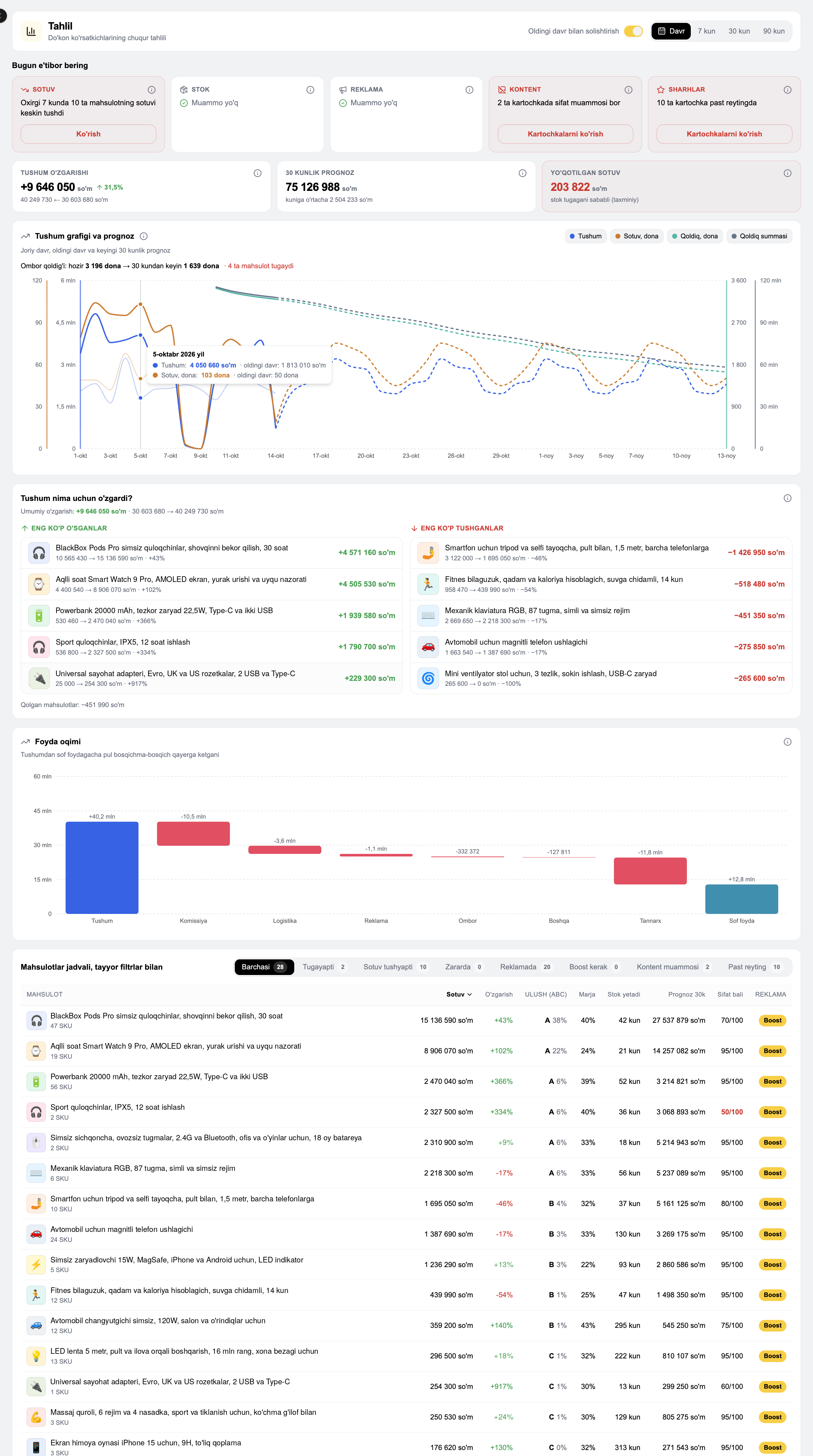Open the info icon on KONTENT card
The height and width of the screenshot is (1456, 813).
click(628, 90)
